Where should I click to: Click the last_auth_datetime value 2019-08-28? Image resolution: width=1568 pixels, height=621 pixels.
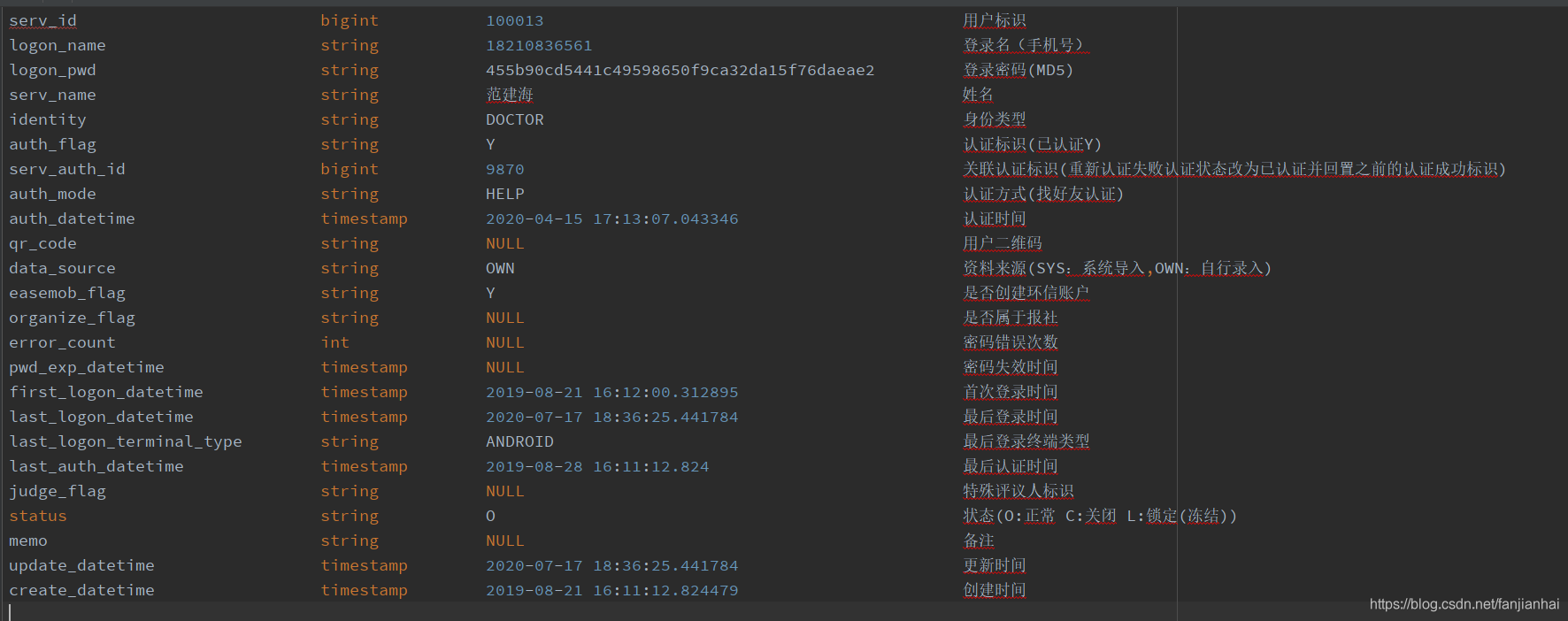[x=596, y=466]
